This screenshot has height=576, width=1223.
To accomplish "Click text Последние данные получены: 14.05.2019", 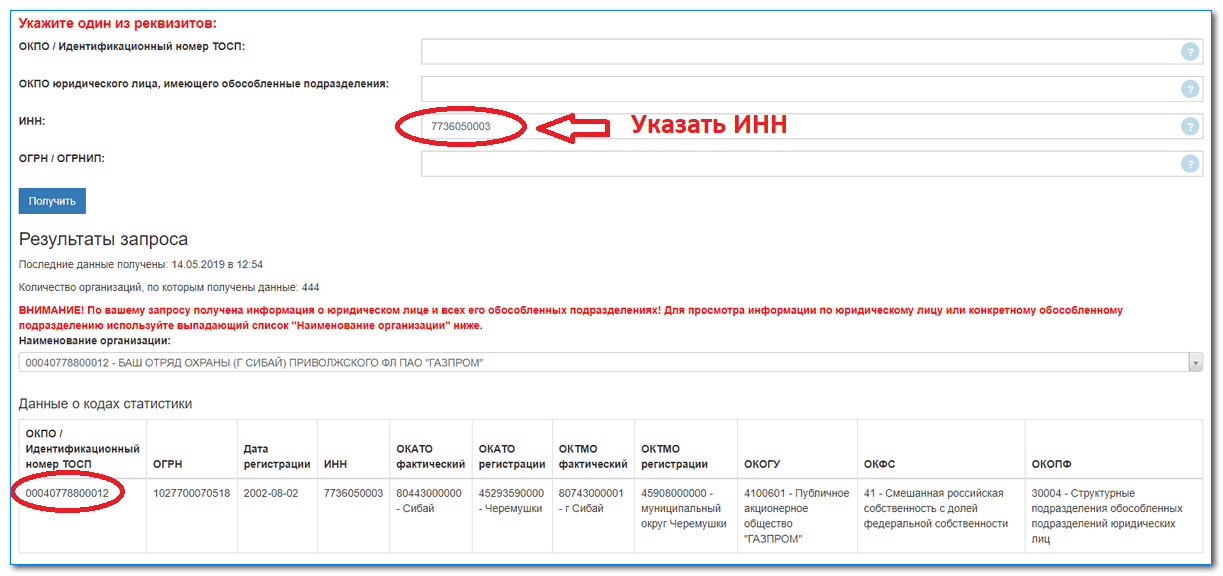I will [140, 264].
